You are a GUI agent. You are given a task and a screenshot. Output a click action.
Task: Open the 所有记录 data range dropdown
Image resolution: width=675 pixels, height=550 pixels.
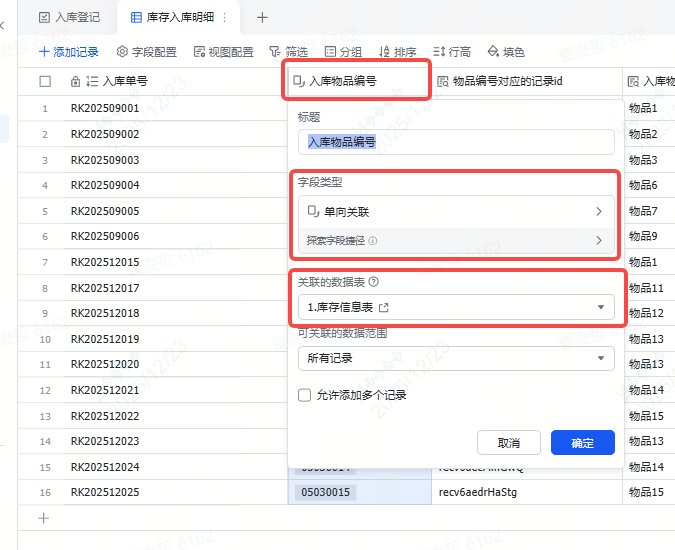pyautogui.click(x=456, y=358)
